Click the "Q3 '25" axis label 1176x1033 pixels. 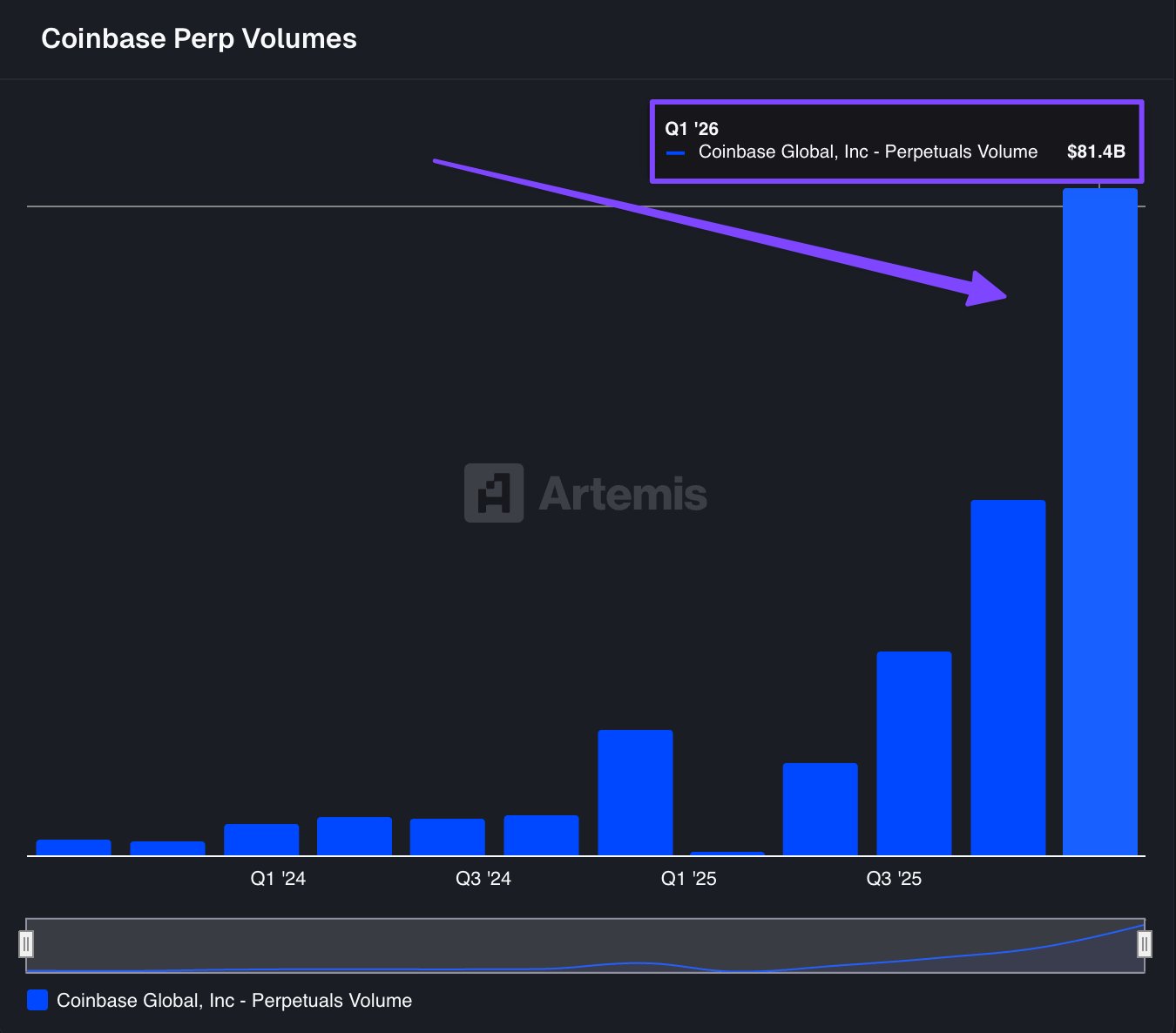(894, 878)
